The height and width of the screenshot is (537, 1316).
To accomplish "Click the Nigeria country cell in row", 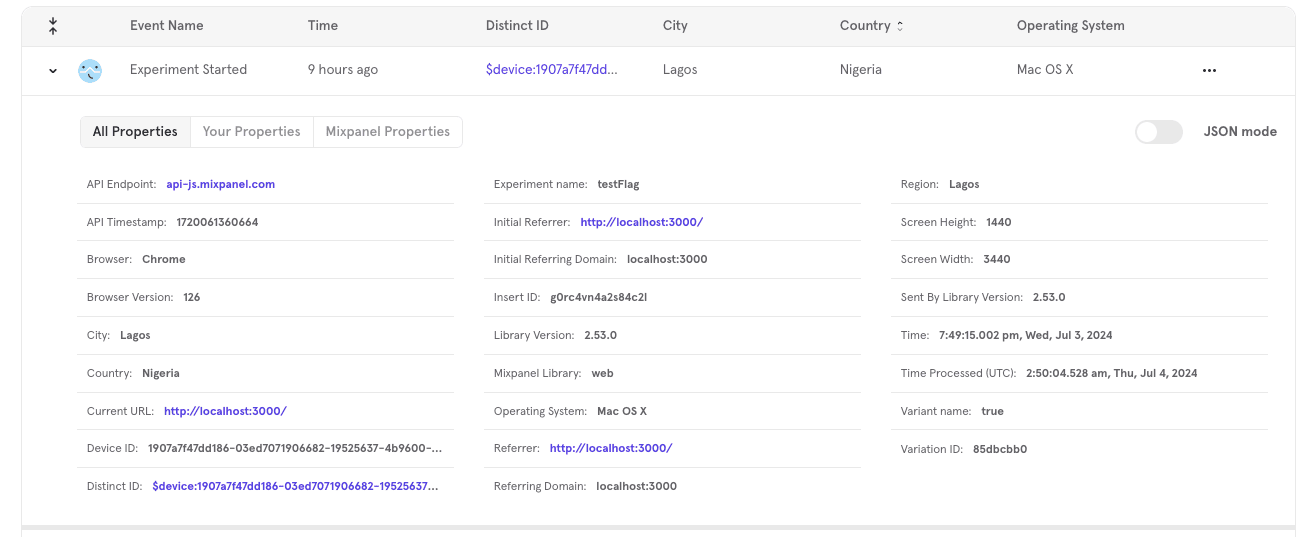I will tap(861, 70).
